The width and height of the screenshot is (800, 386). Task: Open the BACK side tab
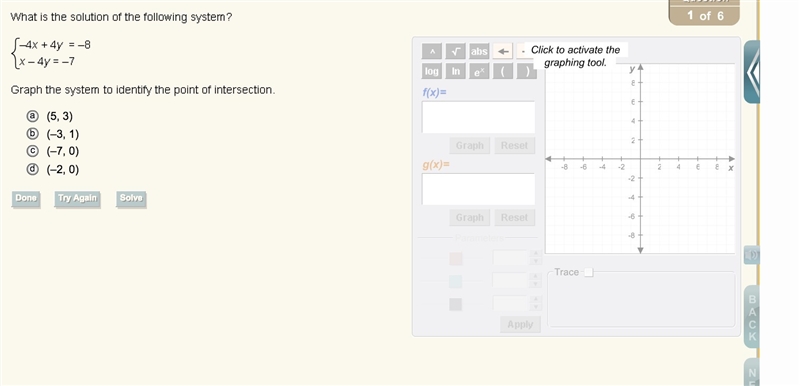[x=752, y=317]
